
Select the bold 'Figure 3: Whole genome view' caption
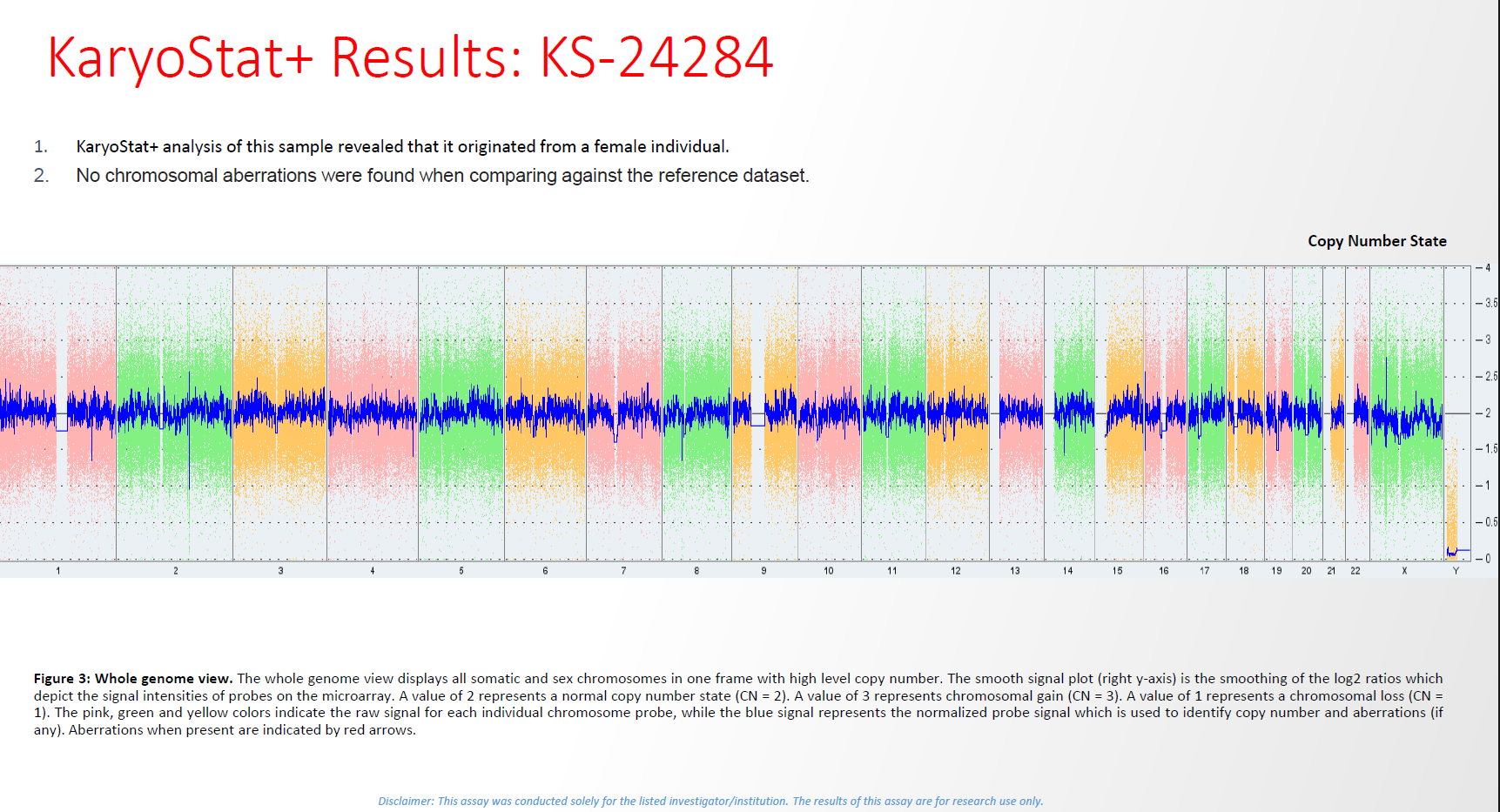(x=133, y=679)
